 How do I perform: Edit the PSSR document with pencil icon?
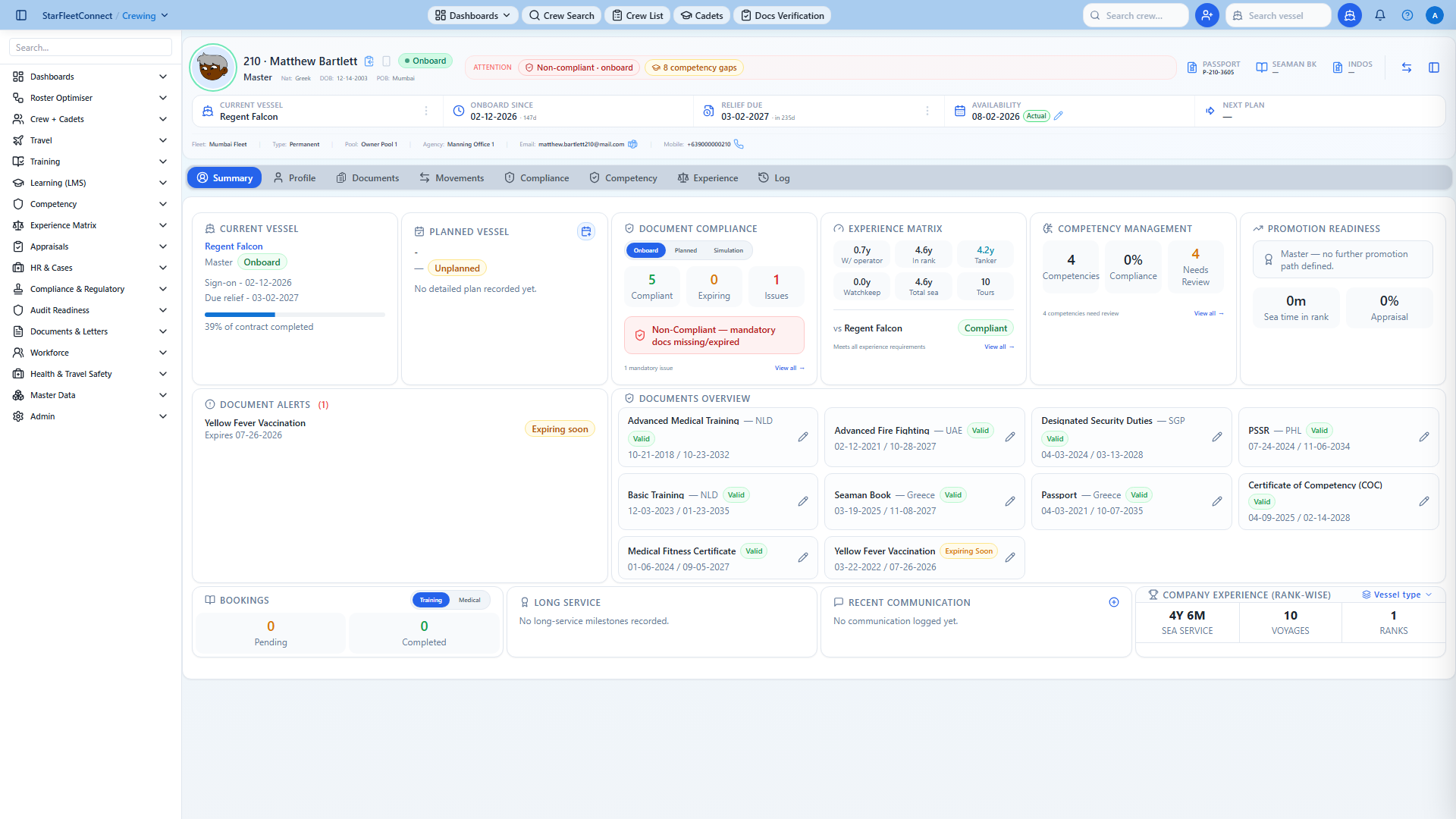pyautogui.click(x=1424, y=437)
